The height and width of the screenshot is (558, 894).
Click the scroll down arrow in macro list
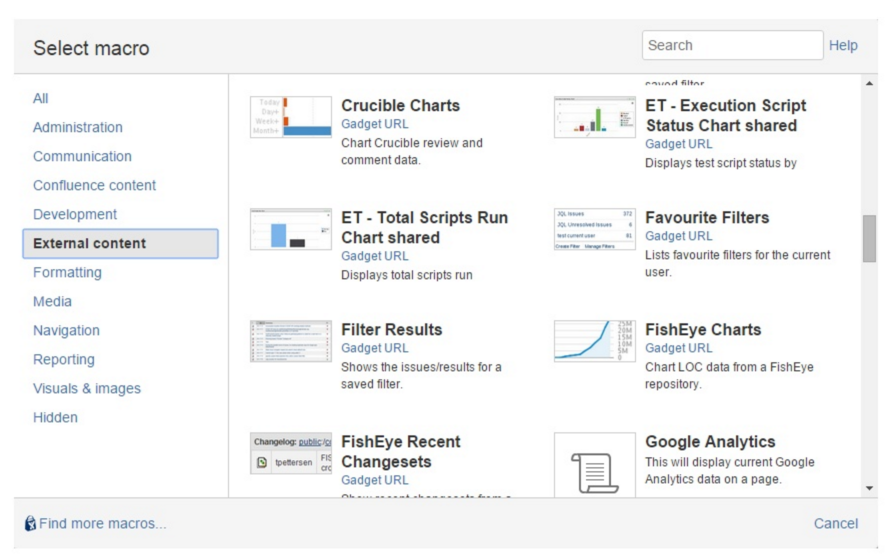coord(869,488)
